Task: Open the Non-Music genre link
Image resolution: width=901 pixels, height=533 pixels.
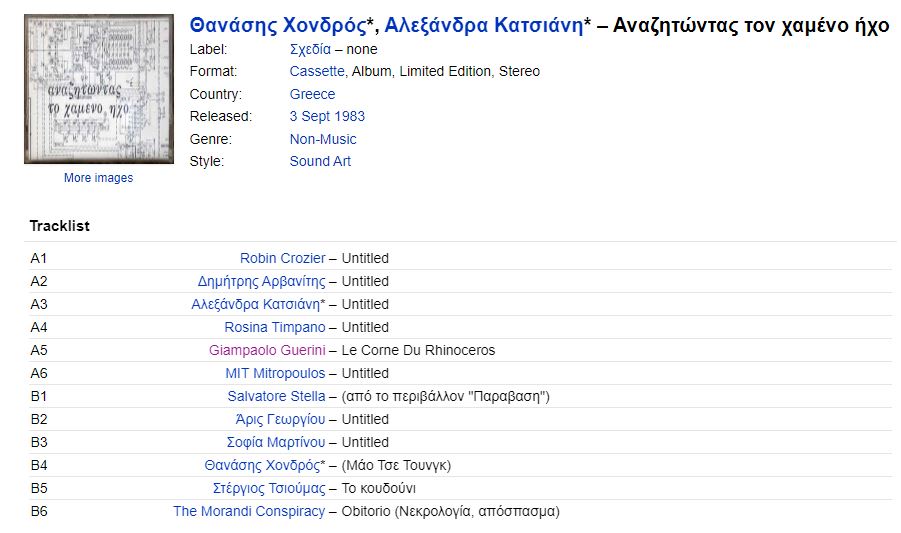Action: click(323, 139)
